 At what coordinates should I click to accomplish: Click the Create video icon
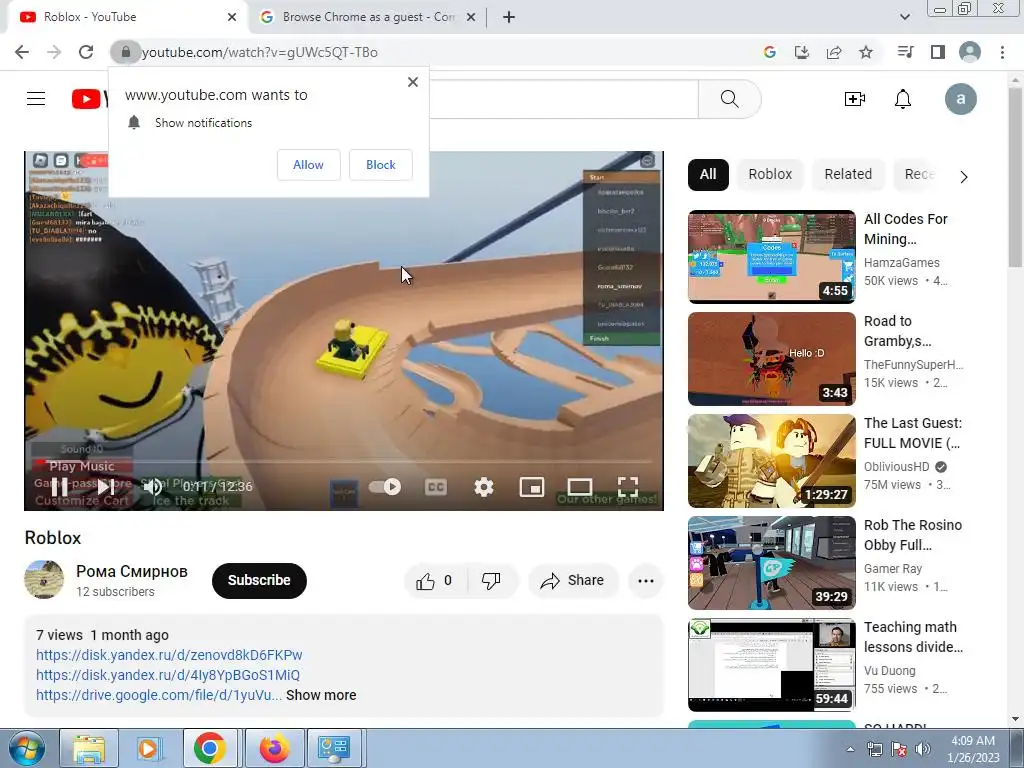pyautogui.click(x=854, y=99)
